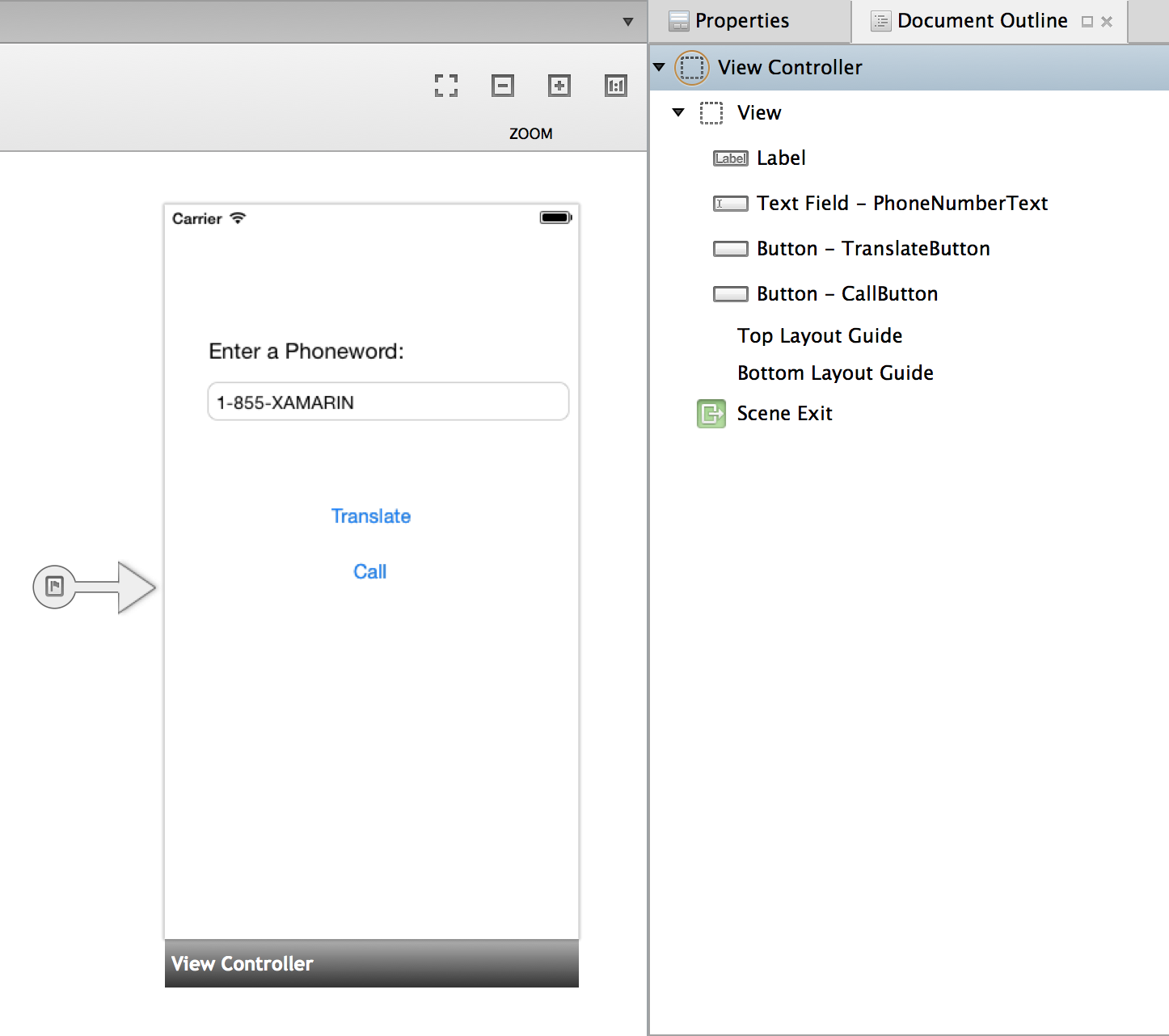Click the zoom to fit icon
The height and width of the screenshot is (1036, 1169).
click(446, 86)
